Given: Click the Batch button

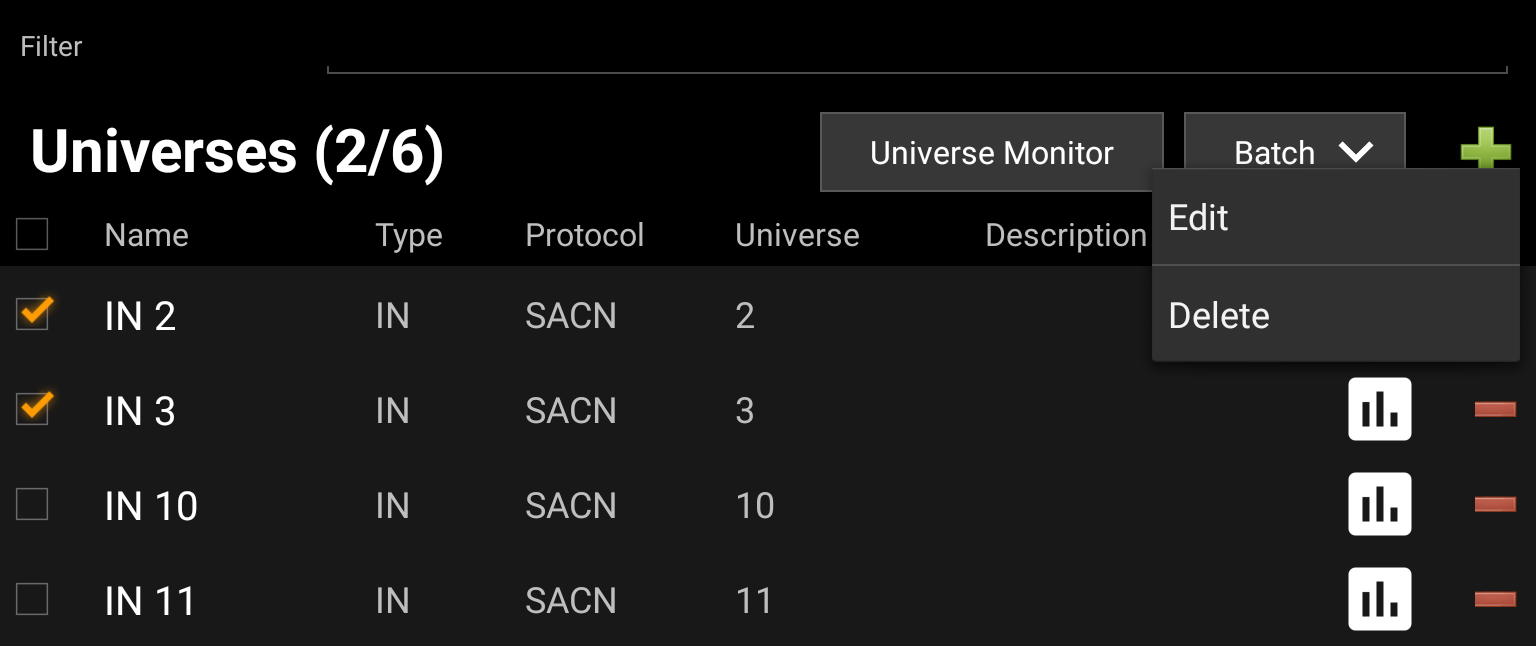Looking at the screenshot, I should 1275,152.
